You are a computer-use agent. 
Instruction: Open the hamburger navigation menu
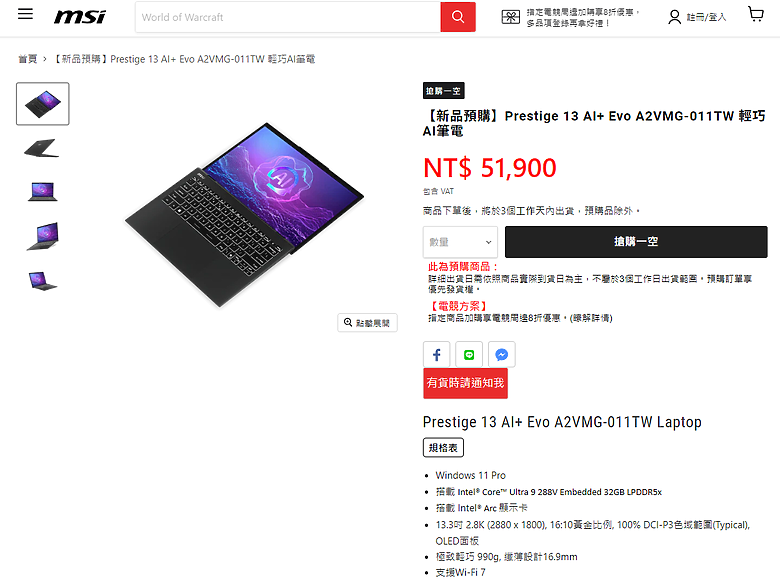coord(25,14)
